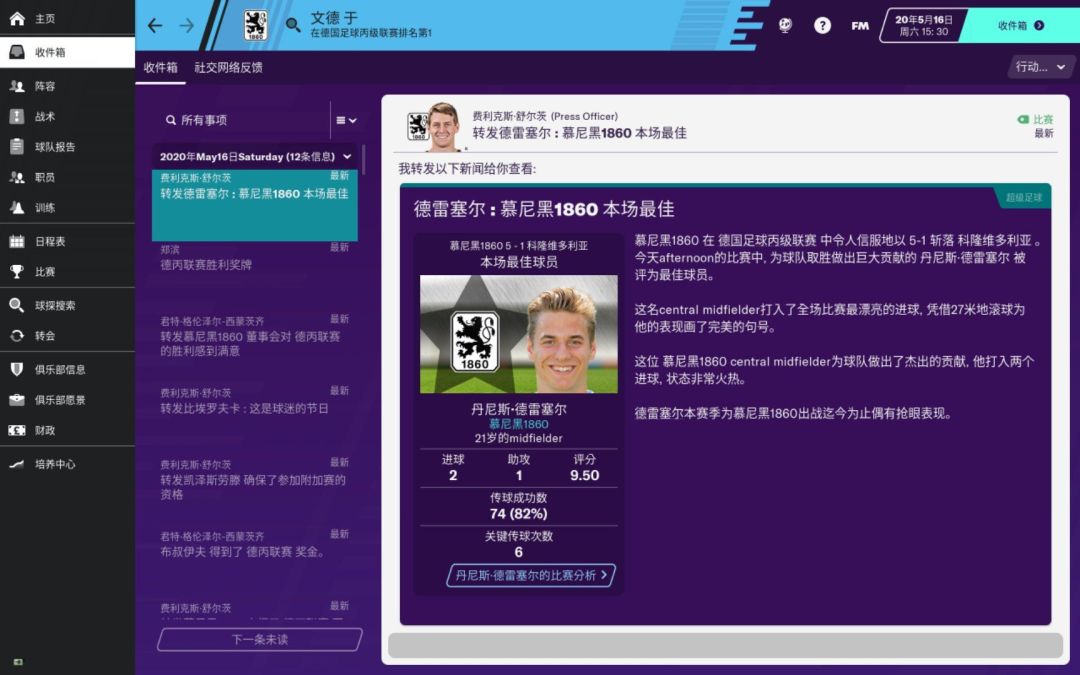The width and height of the screenshot is (1080, 675).
Task: Switch to the 社交网络反馈 tab
Action: tap(228, 68)
